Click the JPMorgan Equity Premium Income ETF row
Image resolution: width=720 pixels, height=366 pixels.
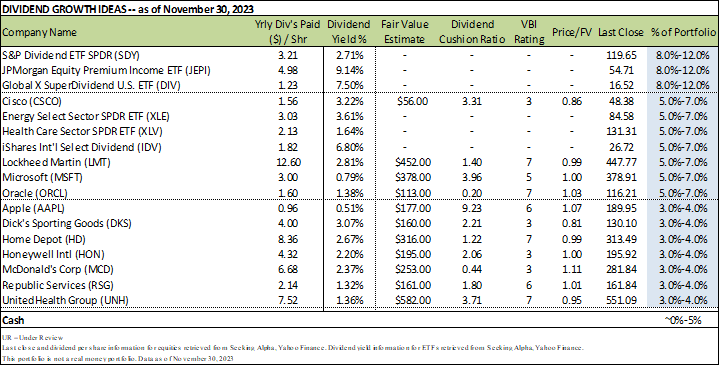(359, 70)
